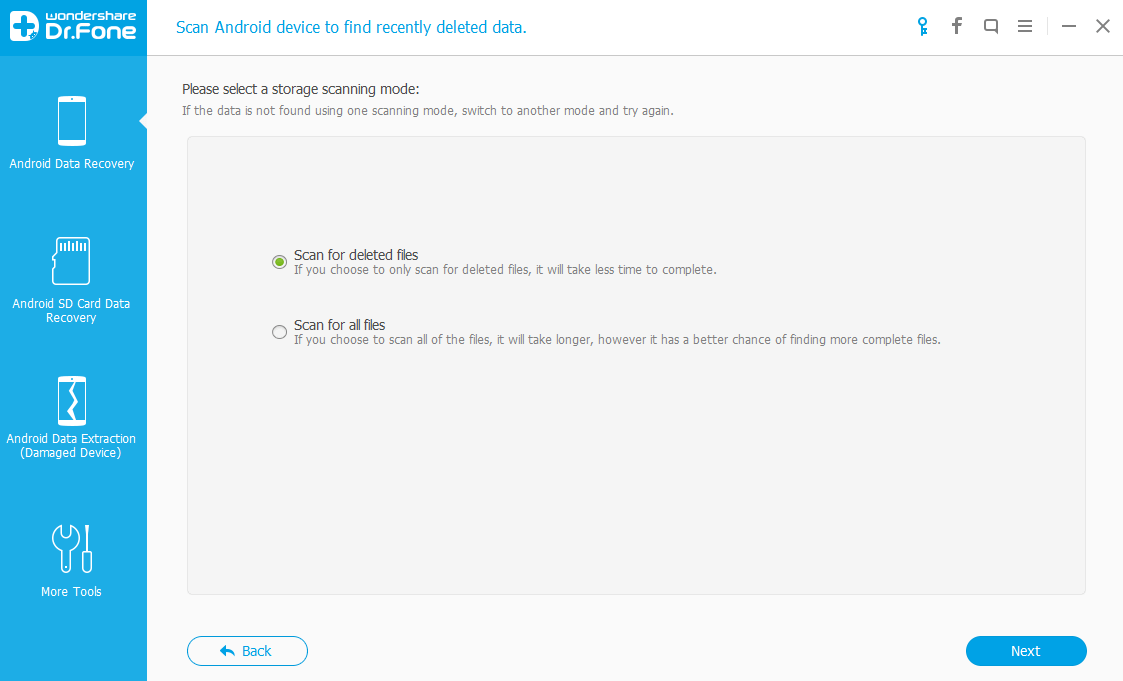Click 'Android Data Recovery' sidebar label
This screenshot has height=681, width=1123.
coord(72,163)
